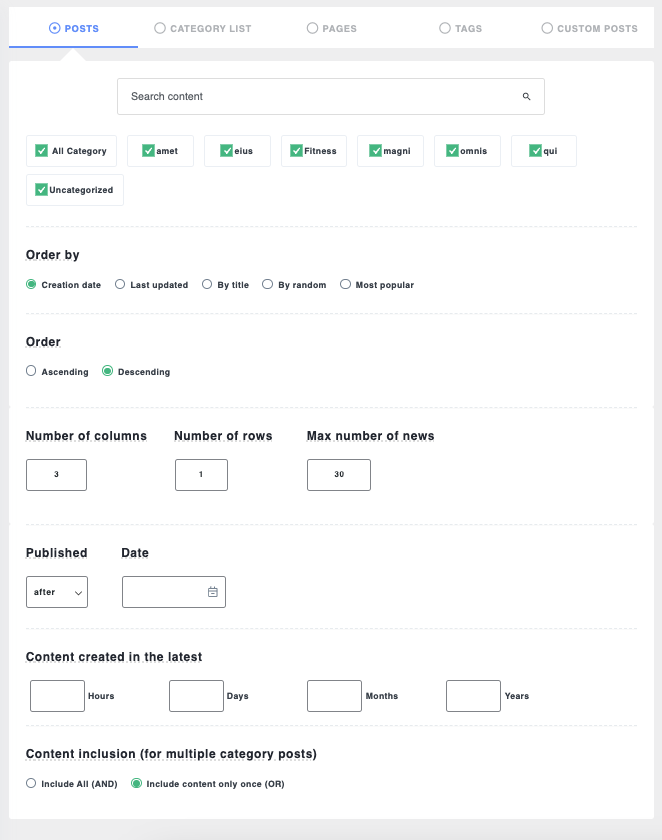Select Ascending order radio button
This screenshot has width=662, height=840.
32,372
